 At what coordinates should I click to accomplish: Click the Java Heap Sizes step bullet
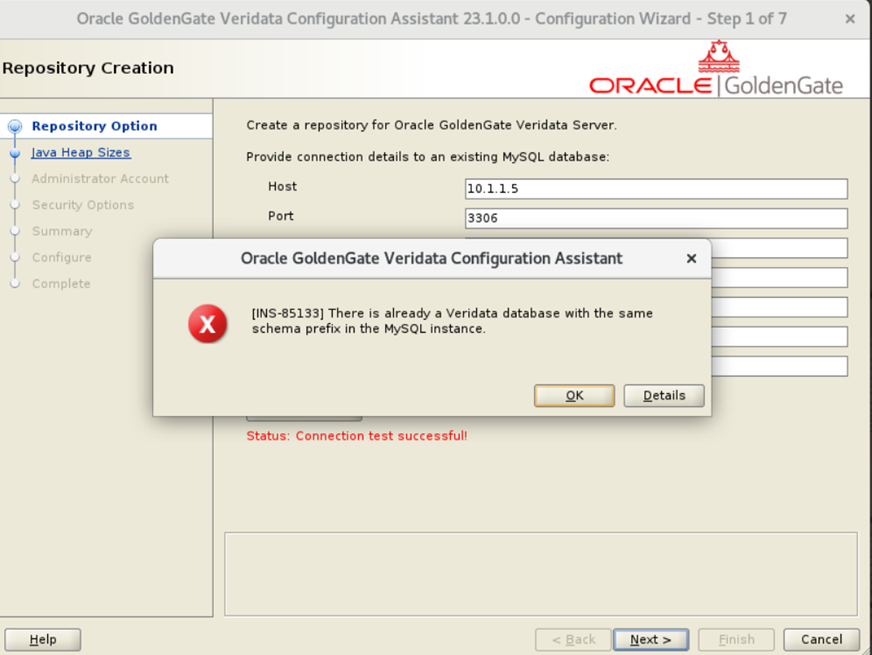pos(14,152)
